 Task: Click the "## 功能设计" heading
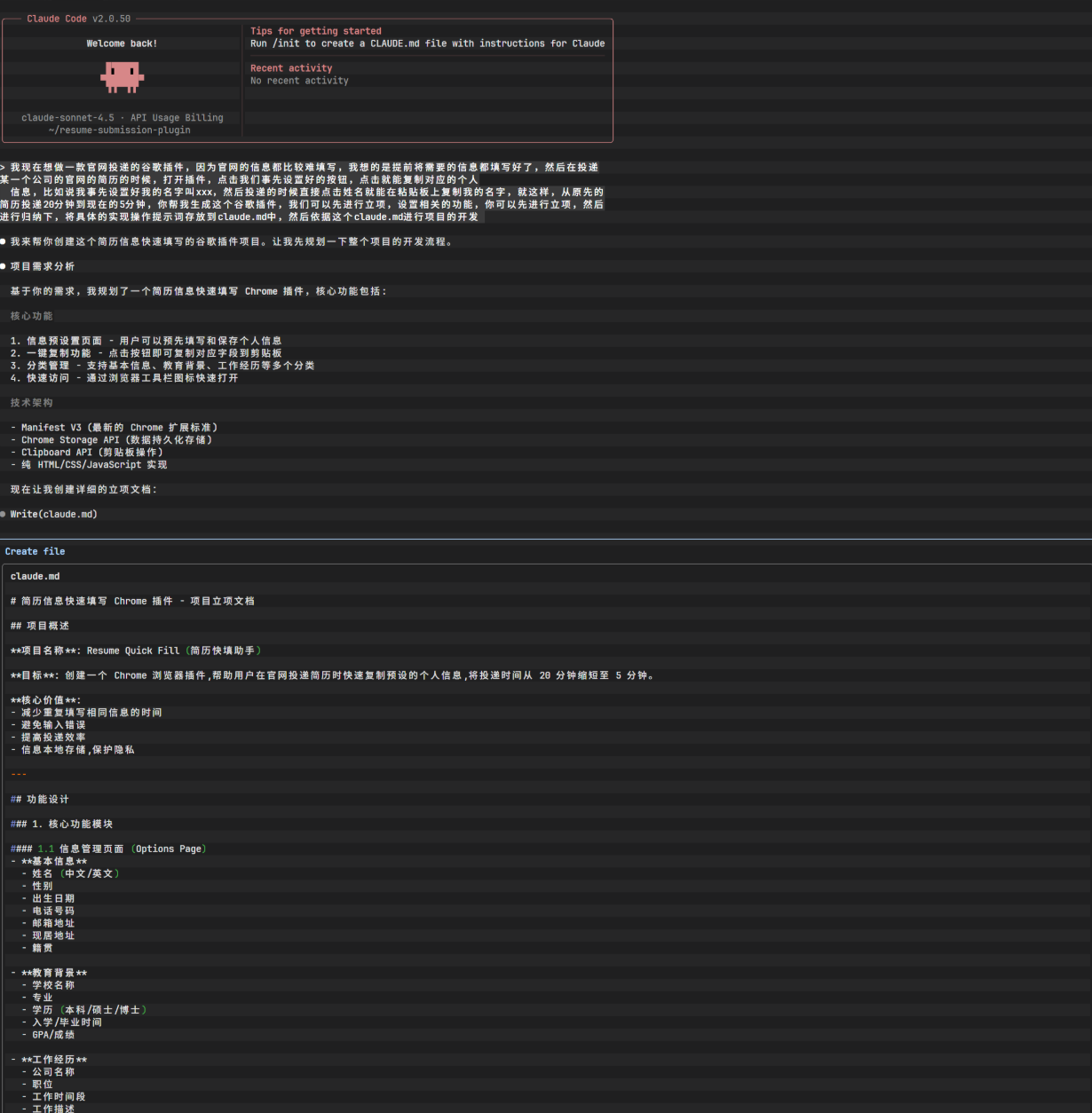[40, 801]
